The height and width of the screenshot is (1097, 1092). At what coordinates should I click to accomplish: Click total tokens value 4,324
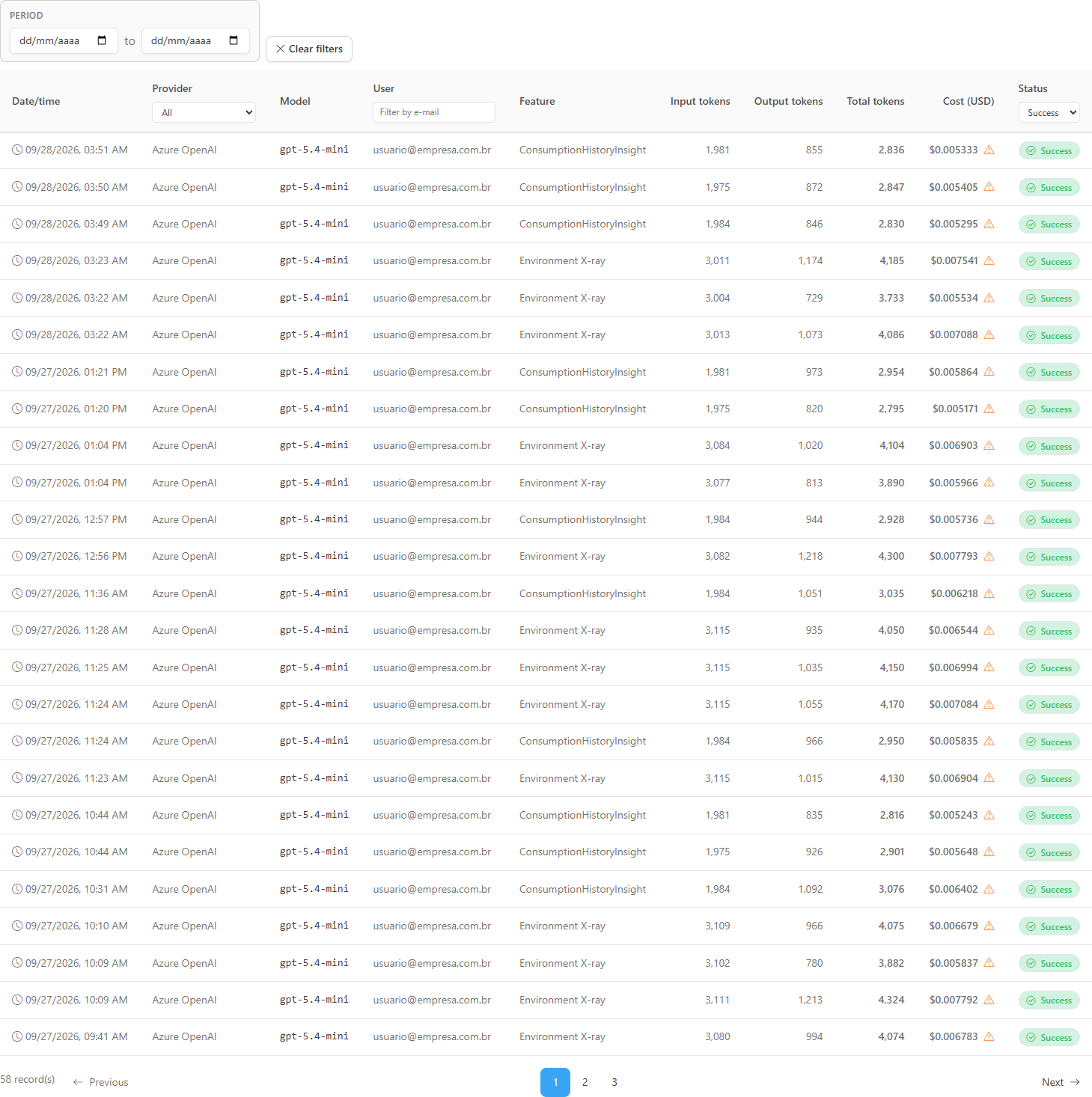[891, 1000]
